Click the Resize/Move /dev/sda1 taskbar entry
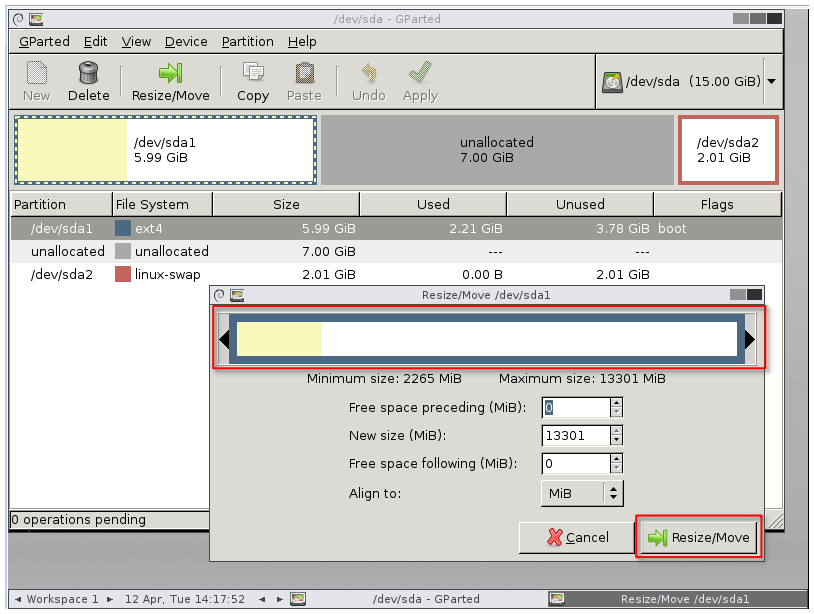This screenshot has width=814, height=614. click(x=676, y=599)
